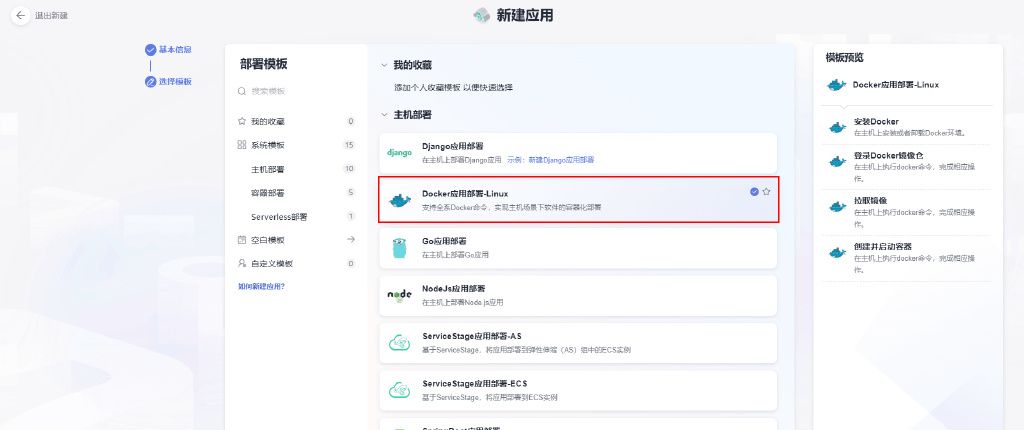Click the 拉取镜像 step whale icon
The width and height of the screenshot is (1024, 430).
837,207
